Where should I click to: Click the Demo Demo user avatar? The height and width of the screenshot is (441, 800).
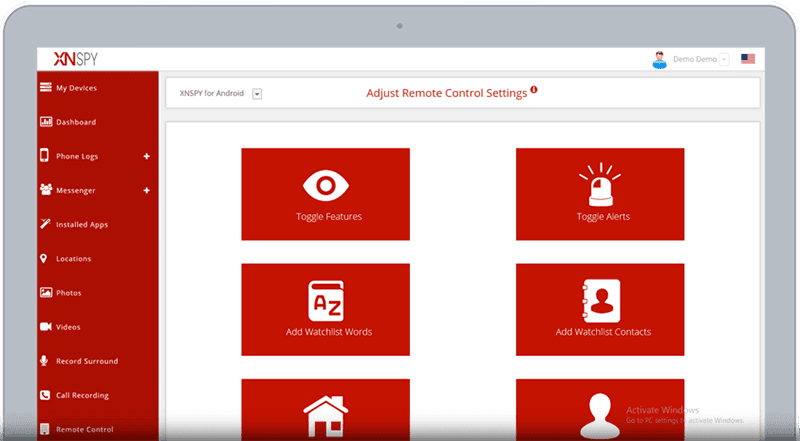coord(660,60)
